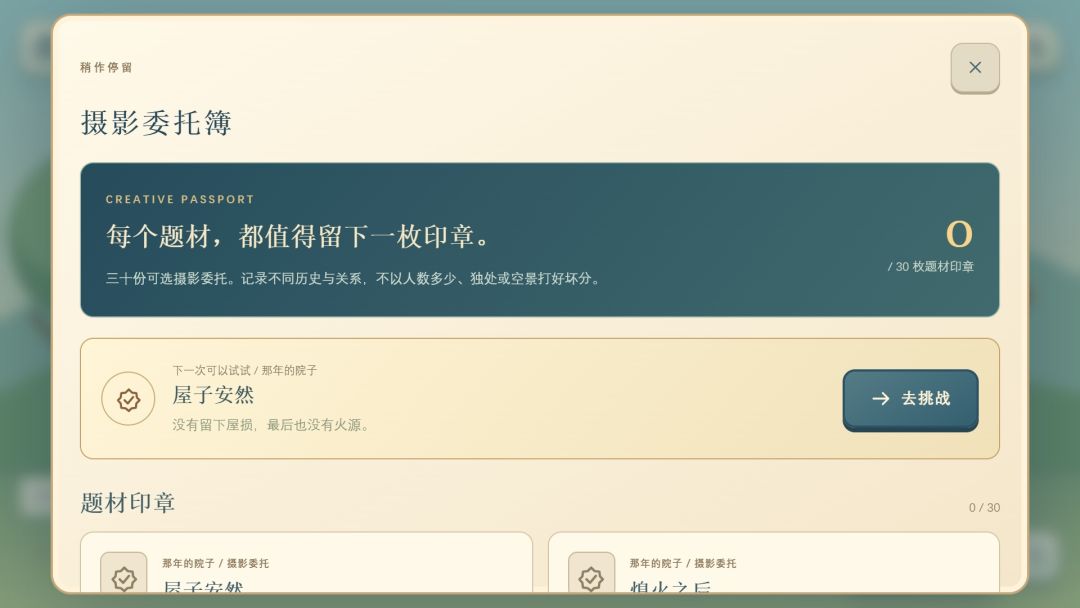Click the right card's 那年的院子 / 摄影委托 label
Image resolution: width=1080 pixels, height=608 pixels.
click(x=683, y=563)
